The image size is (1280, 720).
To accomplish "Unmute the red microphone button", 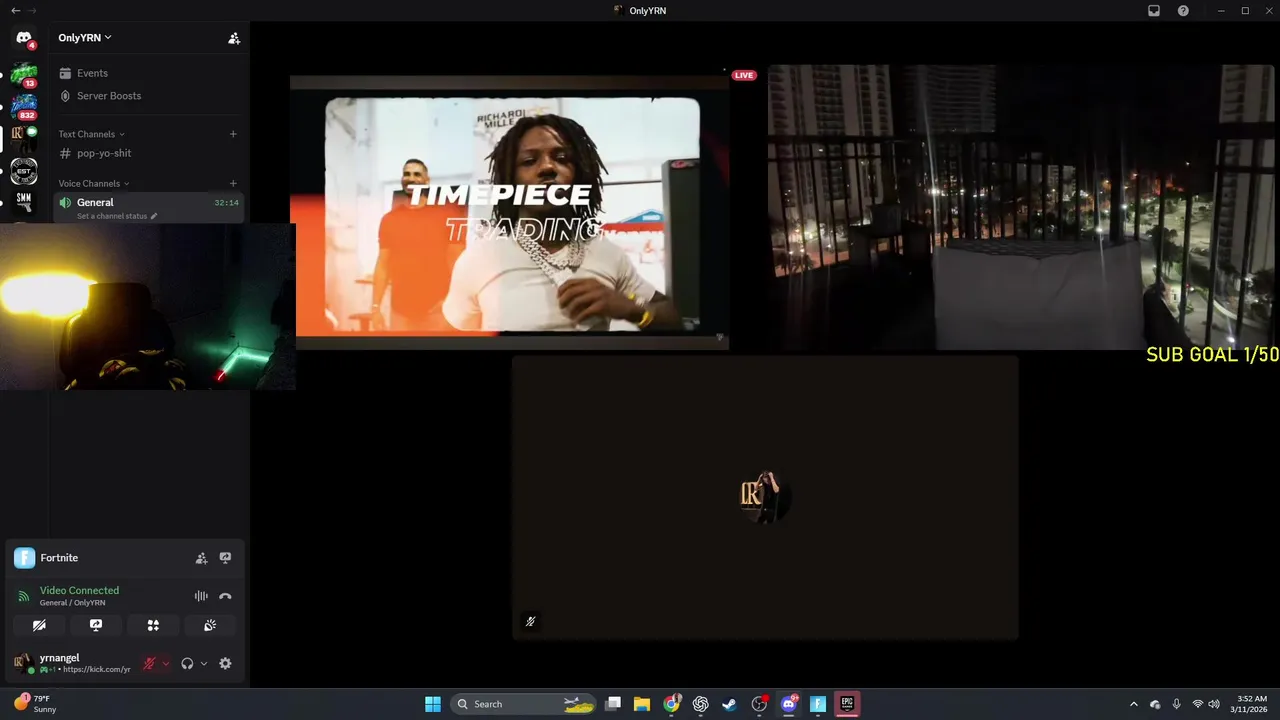I will pyautogui.click(x=150, y=663).
